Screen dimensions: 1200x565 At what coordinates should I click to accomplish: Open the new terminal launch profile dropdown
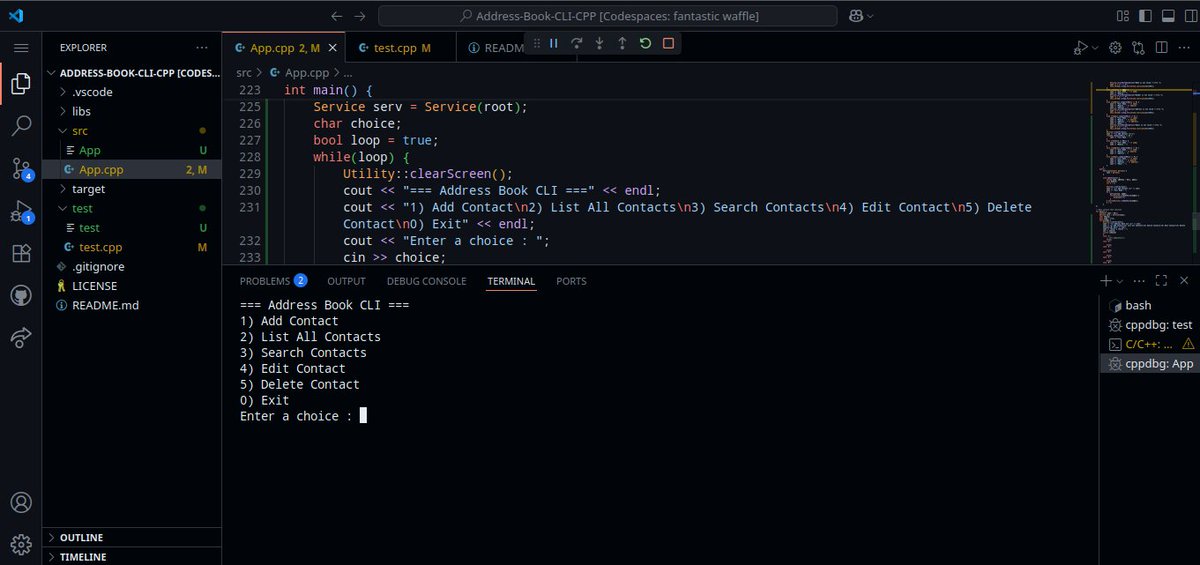(x=1119, y=281)
